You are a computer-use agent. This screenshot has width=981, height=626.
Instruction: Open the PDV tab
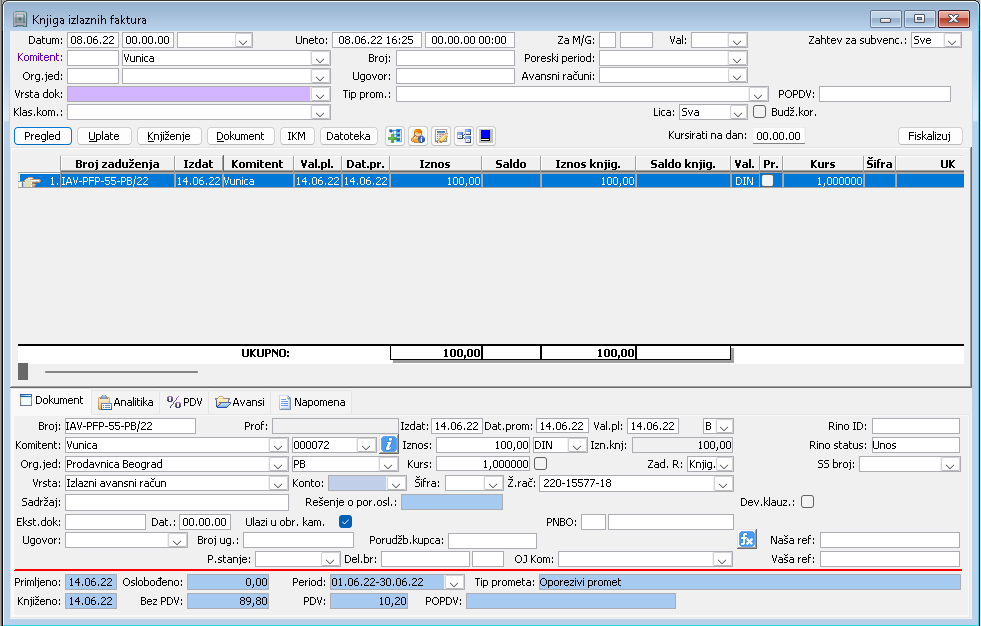(184, 402)
